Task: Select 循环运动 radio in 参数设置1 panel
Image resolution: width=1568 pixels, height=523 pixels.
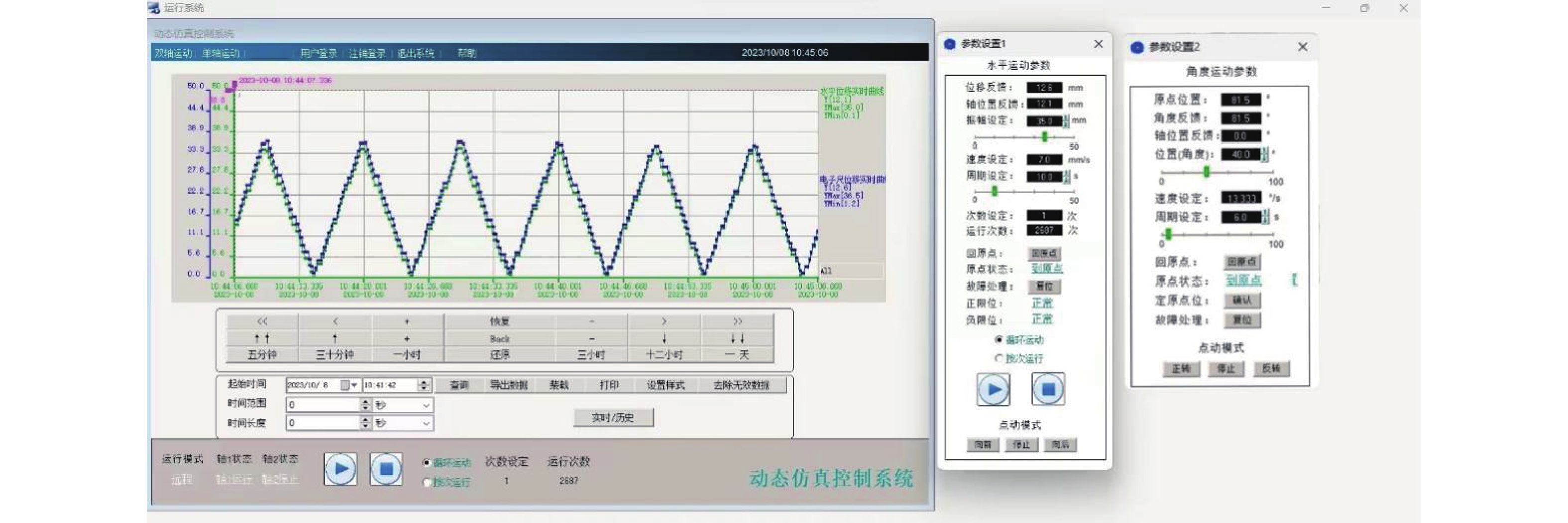Action: (998, 340)
